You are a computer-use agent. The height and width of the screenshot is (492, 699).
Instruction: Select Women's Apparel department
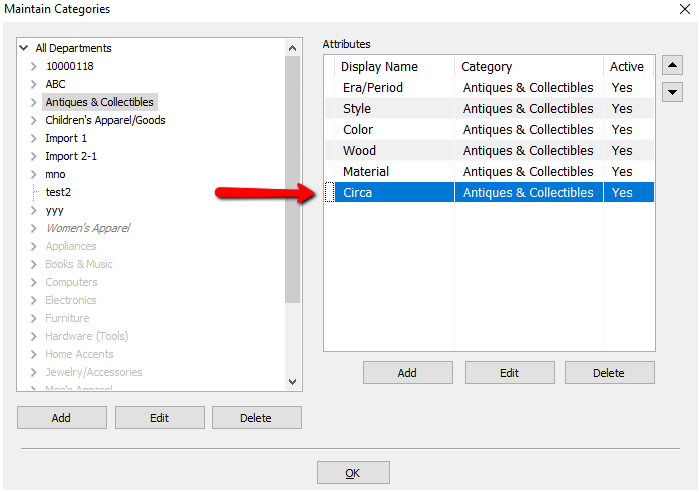88,228
